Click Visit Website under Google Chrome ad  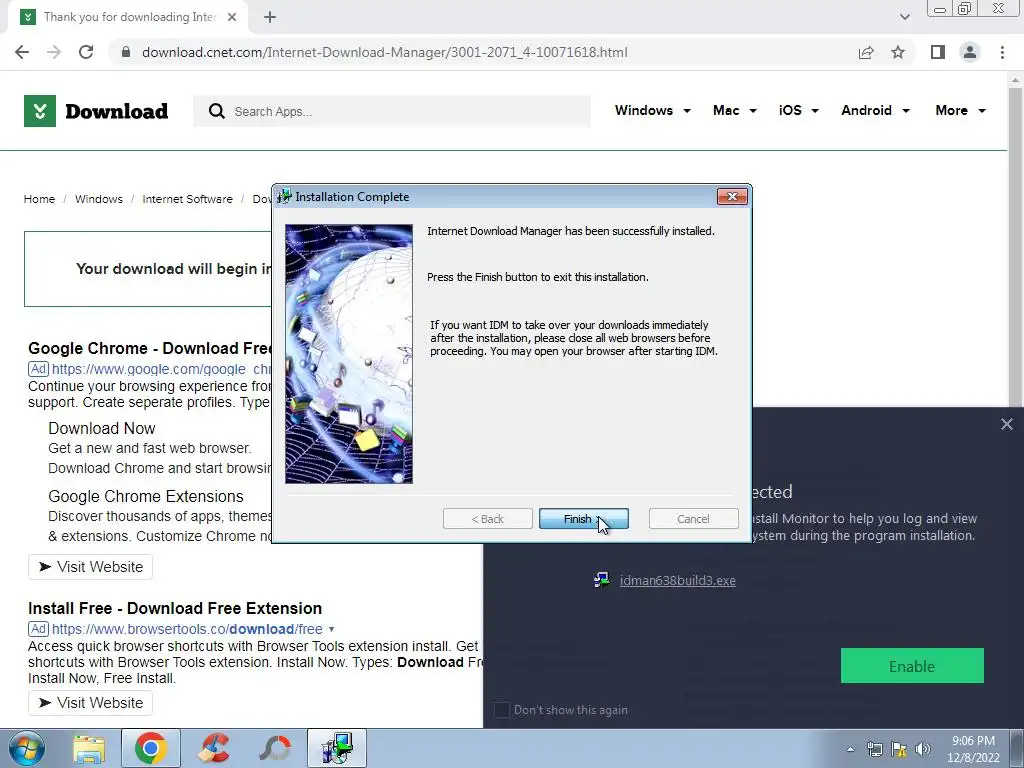click(90, 567)
